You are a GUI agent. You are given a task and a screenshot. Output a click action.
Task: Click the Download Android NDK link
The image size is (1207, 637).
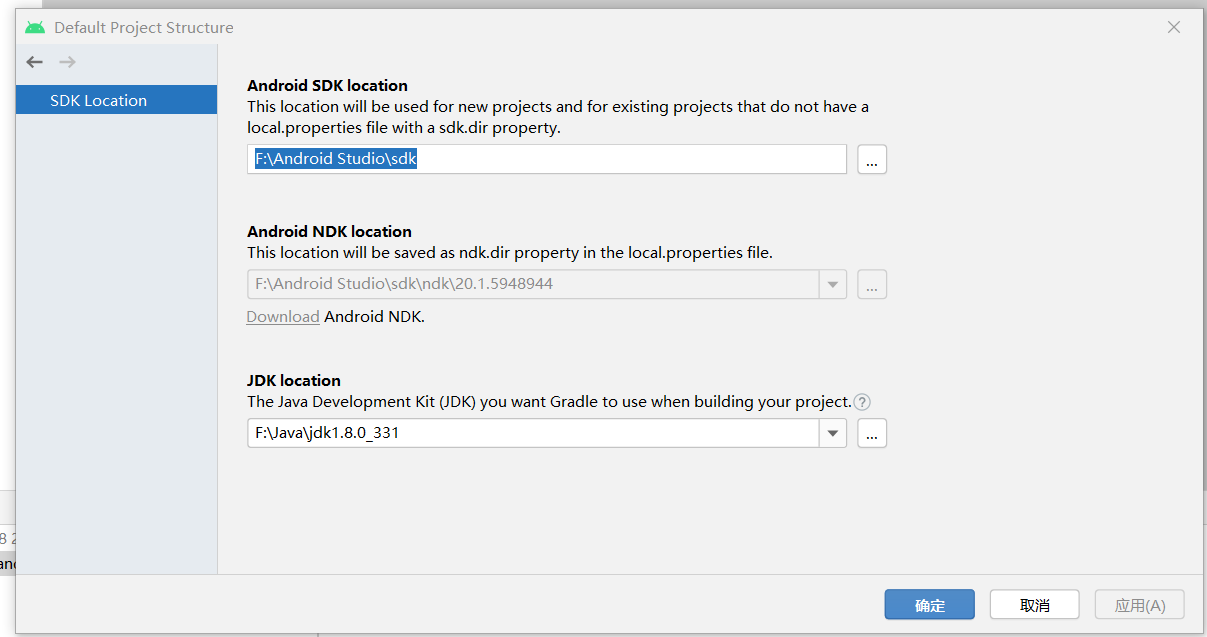pos(283,317)
